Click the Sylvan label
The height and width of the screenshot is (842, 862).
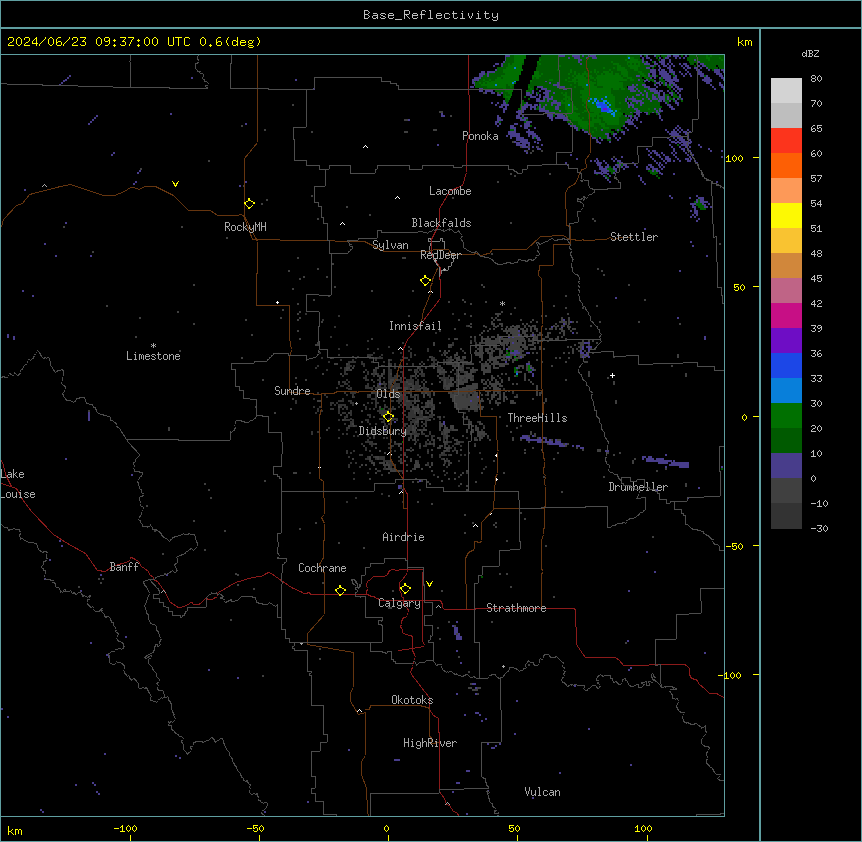coord(390,245)
